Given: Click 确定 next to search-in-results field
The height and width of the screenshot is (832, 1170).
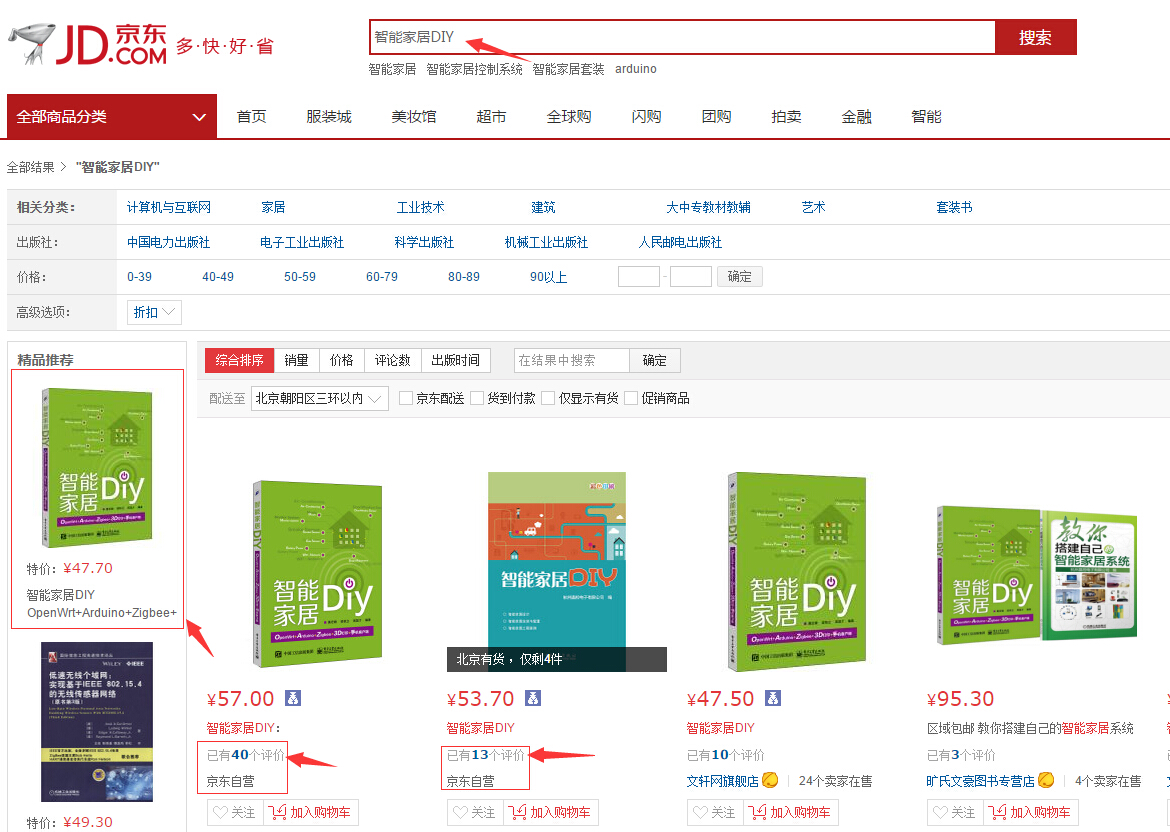Looking at the screenshot, I should pyautogui.click(x=655, y=360).
